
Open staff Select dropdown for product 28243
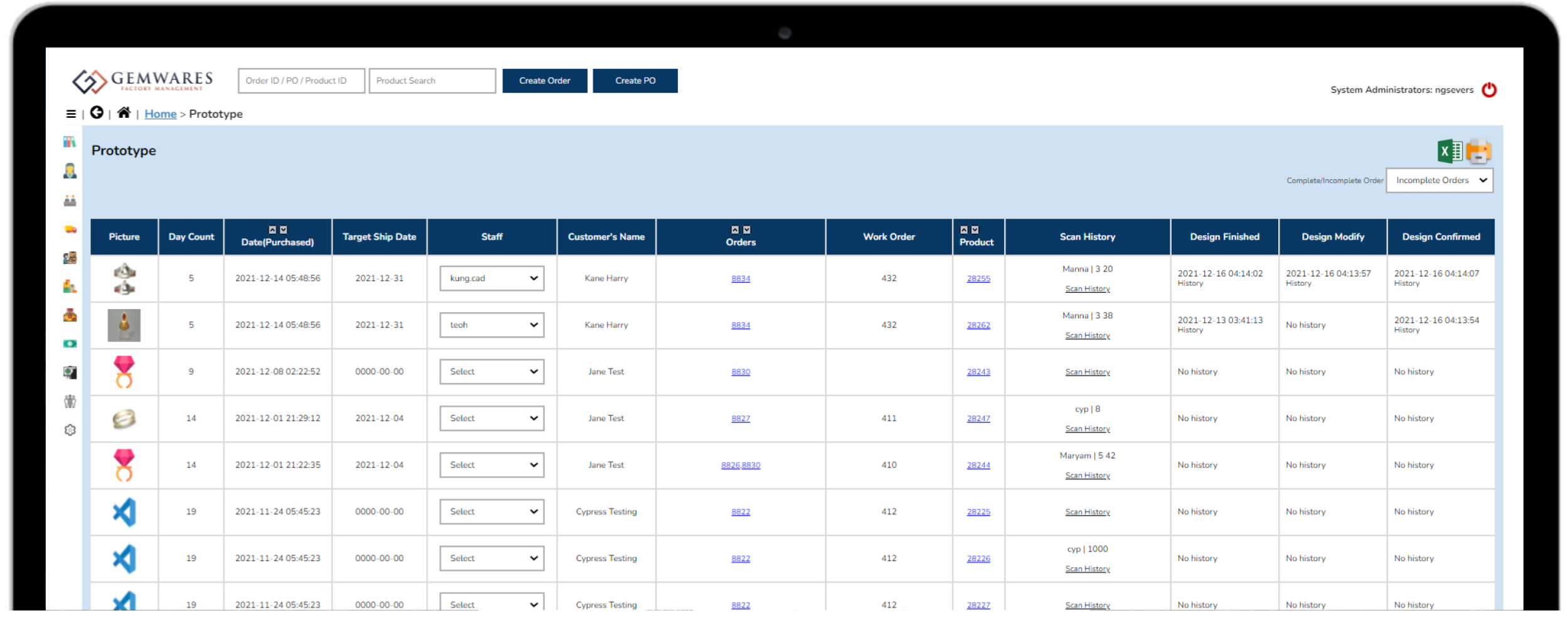492,372
